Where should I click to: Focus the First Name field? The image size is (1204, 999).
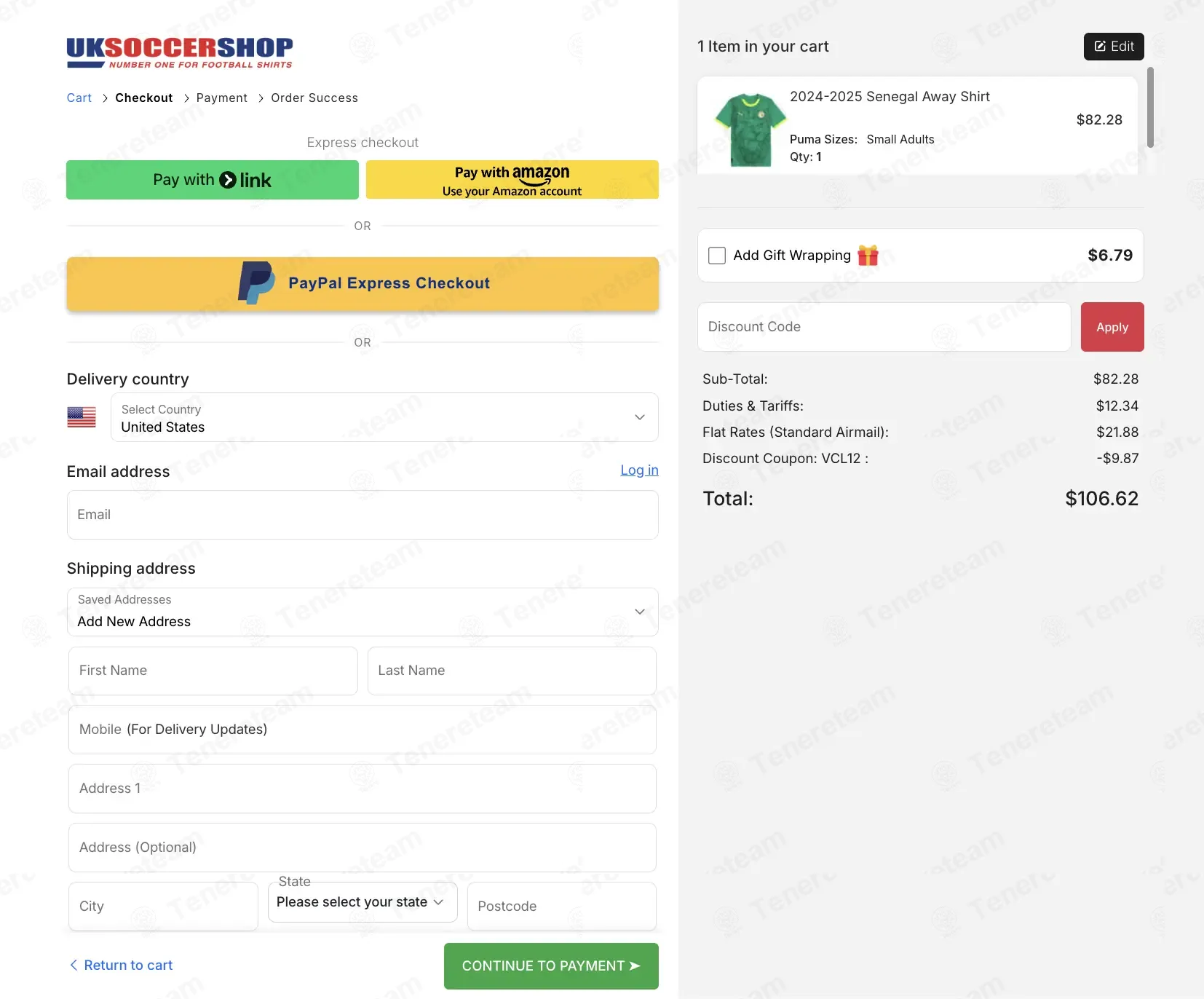coord(213,671)
